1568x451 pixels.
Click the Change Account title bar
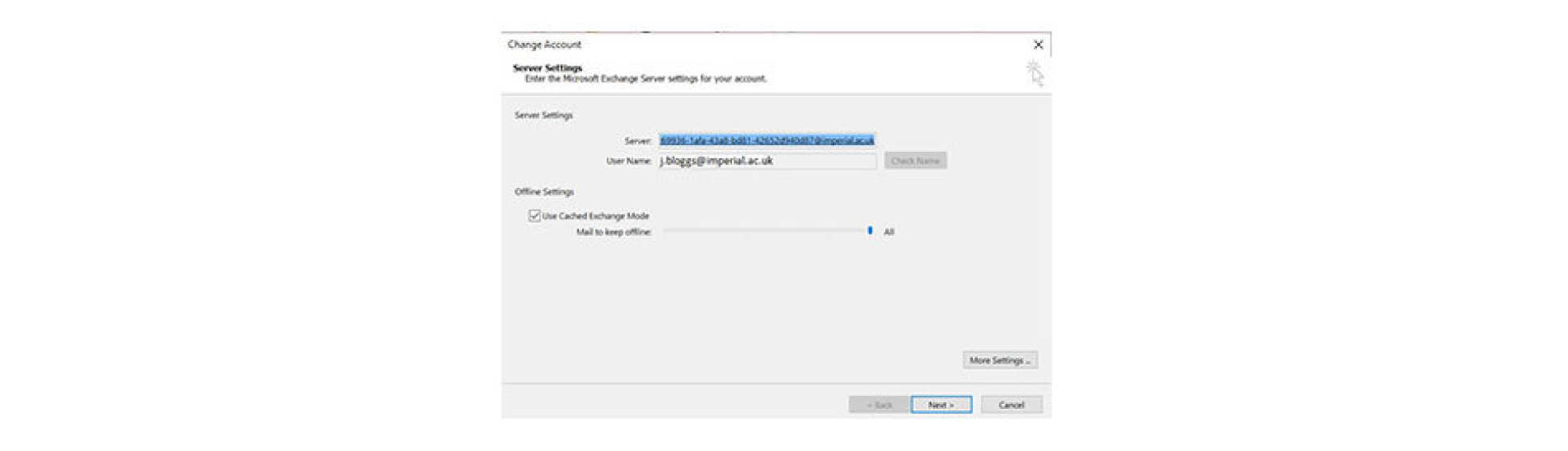pyautogui.click(x=730, y=45)
